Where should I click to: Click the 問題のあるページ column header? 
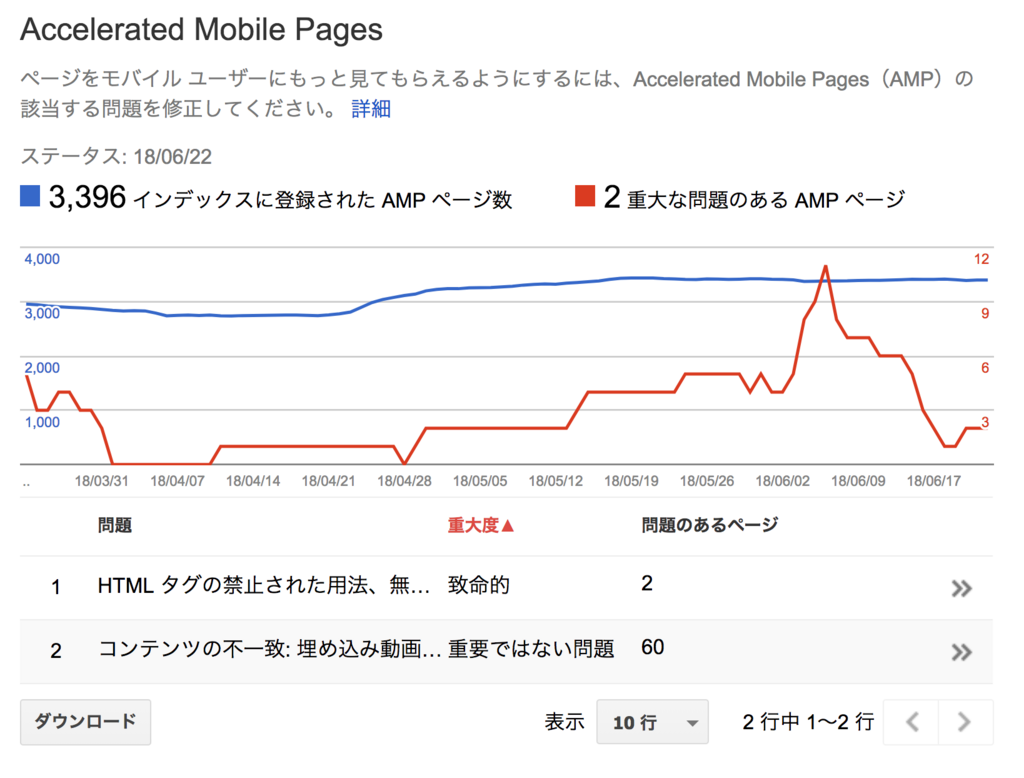tap(710, 525)
